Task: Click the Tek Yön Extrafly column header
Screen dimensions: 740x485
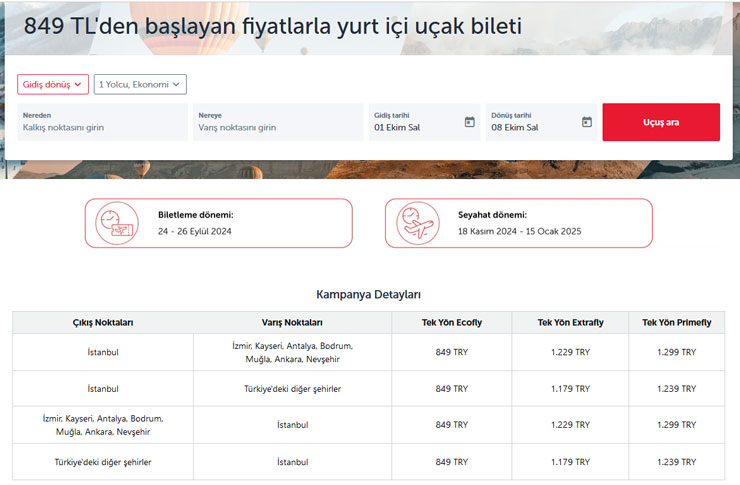Action: pos(571,323)
